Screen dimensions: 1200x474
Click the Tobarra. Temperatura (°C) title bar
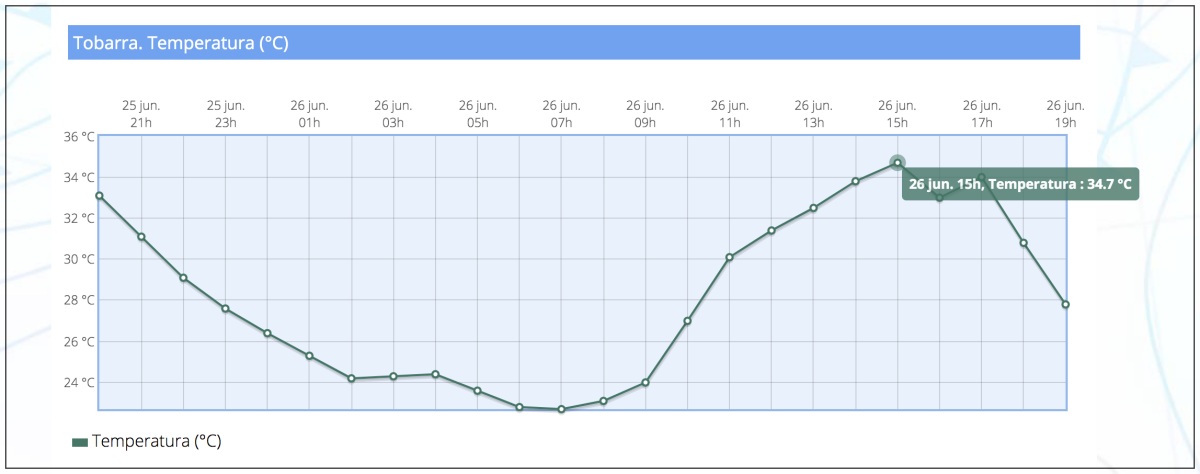574,43
